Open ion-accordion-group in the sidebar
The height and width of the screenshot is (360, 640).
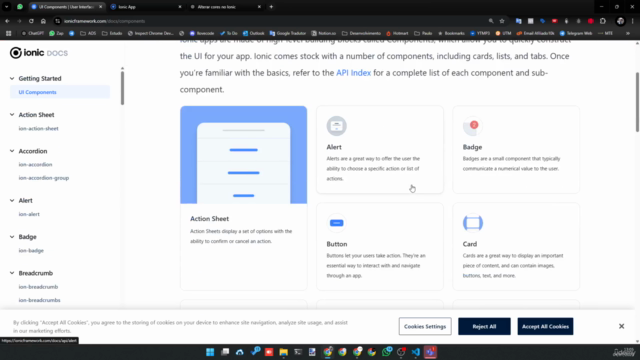(44, 178)
